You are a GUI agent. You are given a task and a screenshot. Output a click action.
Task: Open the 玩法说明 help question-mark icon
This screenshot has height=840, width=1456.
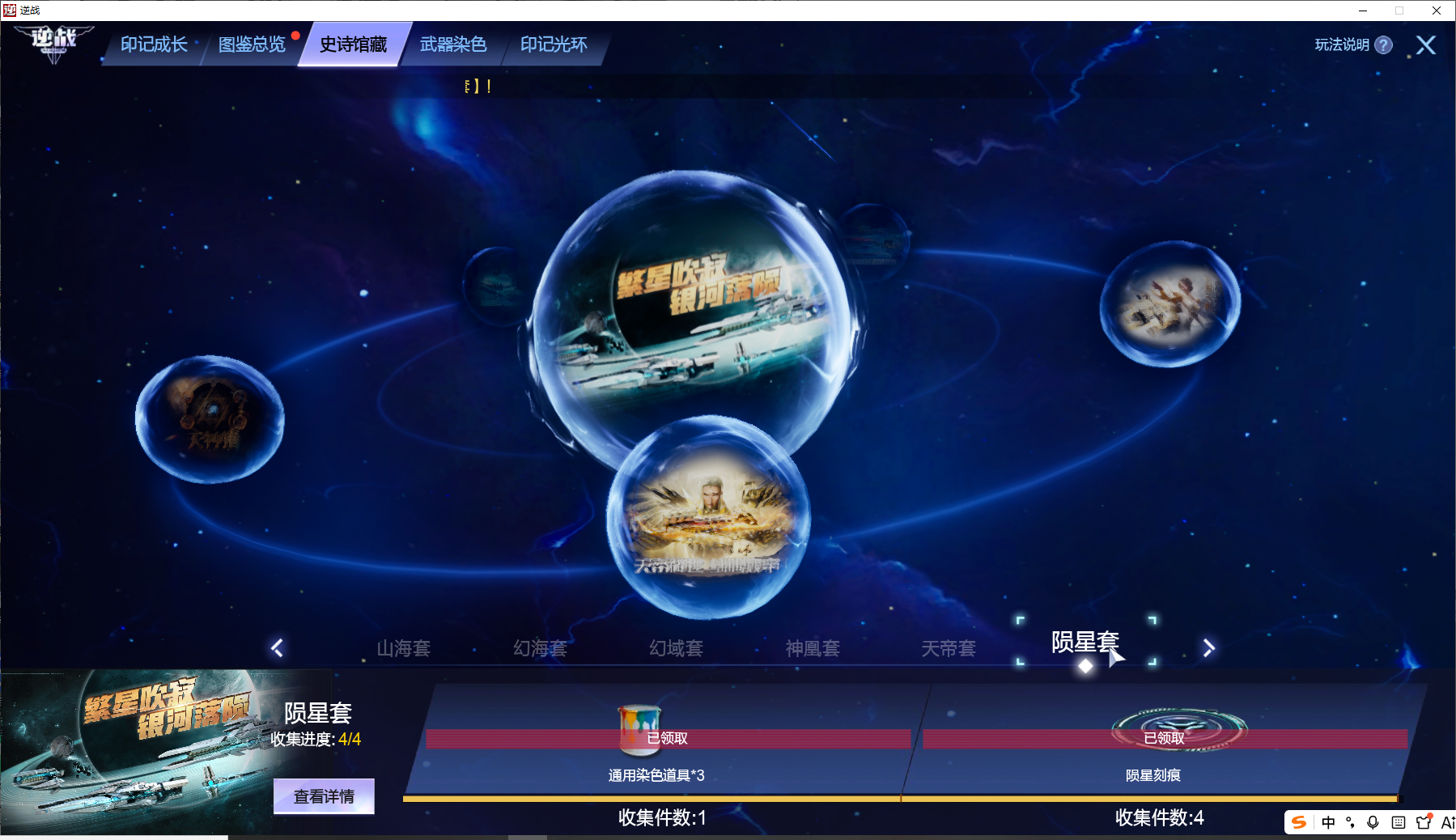tap(1384, 45)
